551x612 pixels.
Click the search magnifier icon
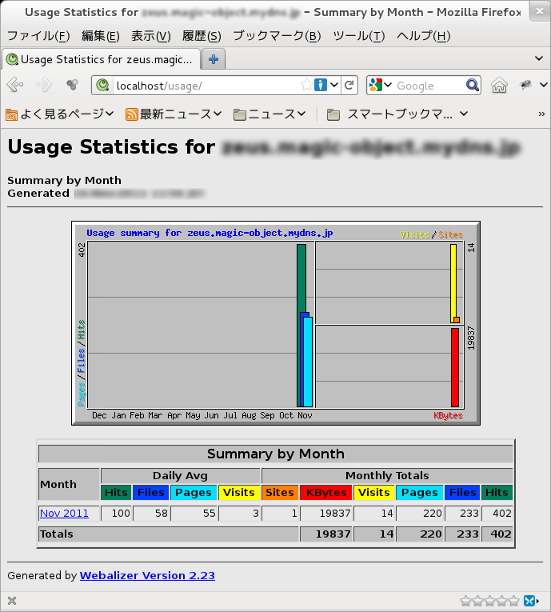point(472,85)
